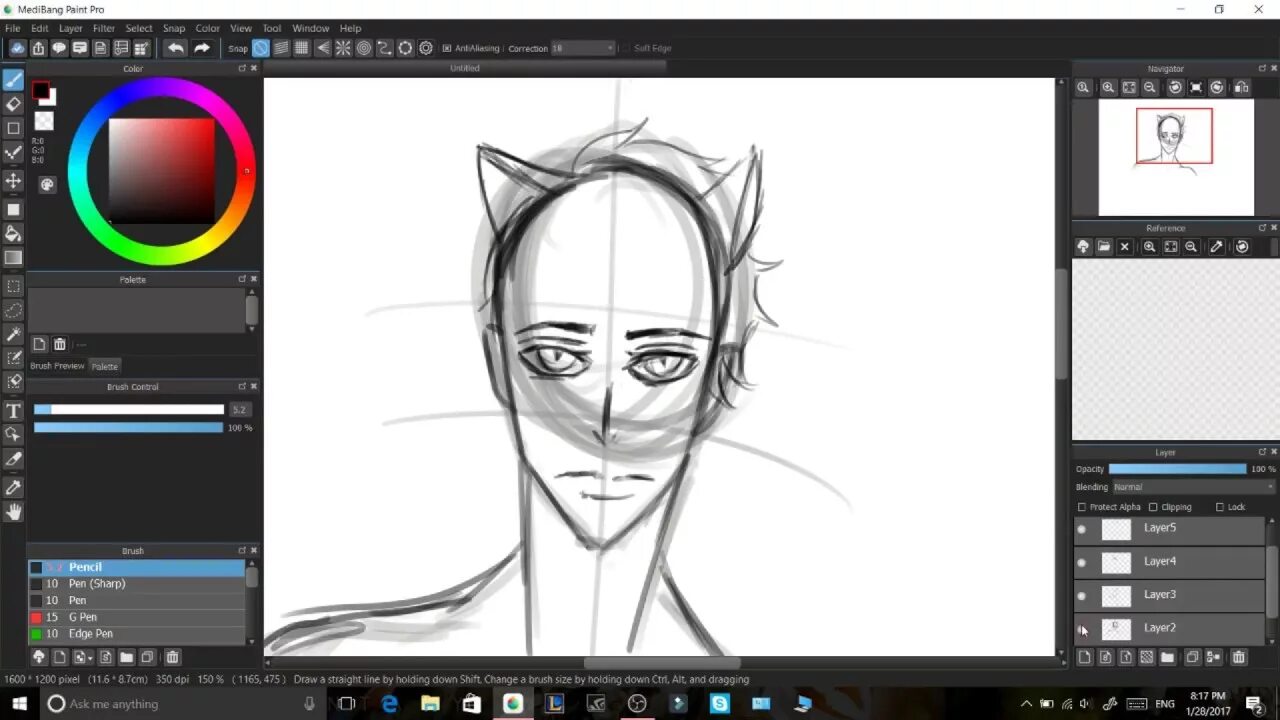Hide Layer5 using its visibility dot
This screenshot has width=1280, height=720.
click(x=1082, y=529)
